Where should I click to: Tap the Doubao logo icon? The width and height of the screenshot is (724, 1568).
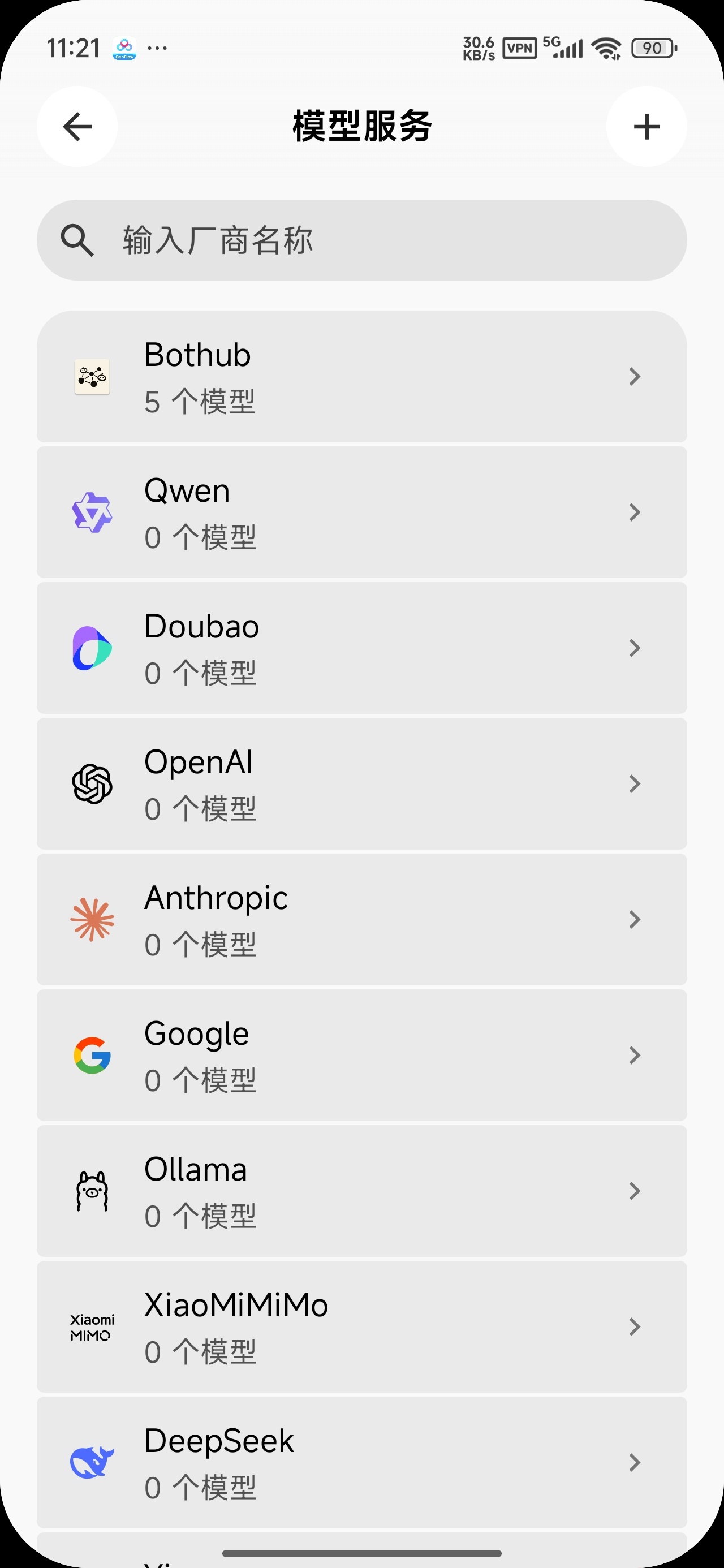click(x=92, y=648)
